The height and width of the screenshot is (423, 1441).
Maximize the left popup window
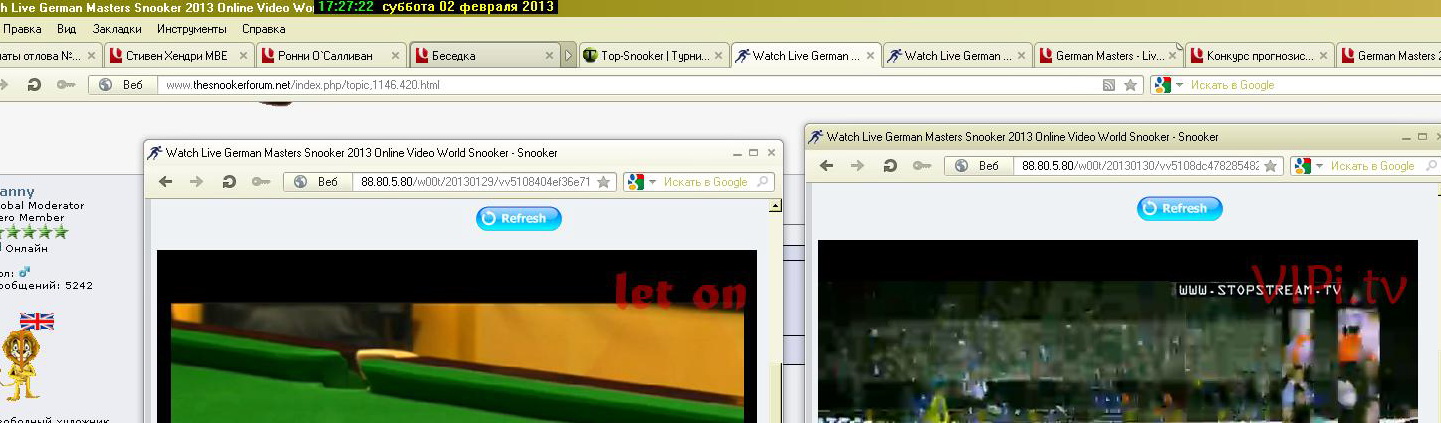pyautogui.click(x=754, y=153)
